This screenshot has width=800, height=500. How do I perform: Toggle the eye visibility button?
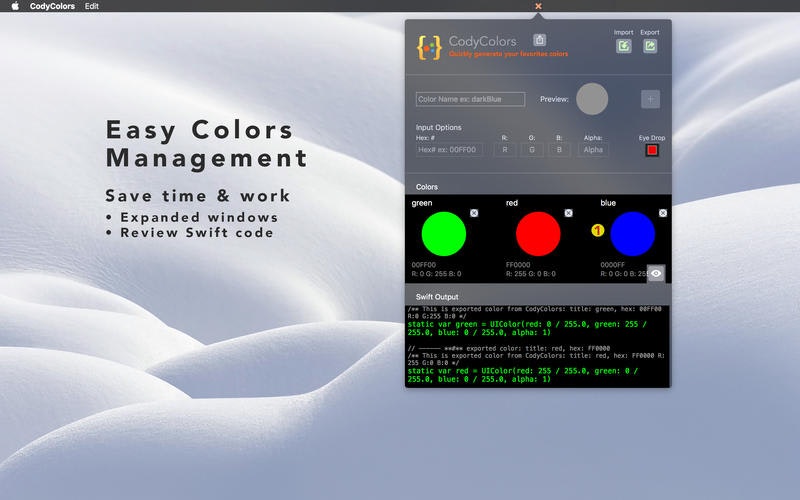[x=656, y=273]
